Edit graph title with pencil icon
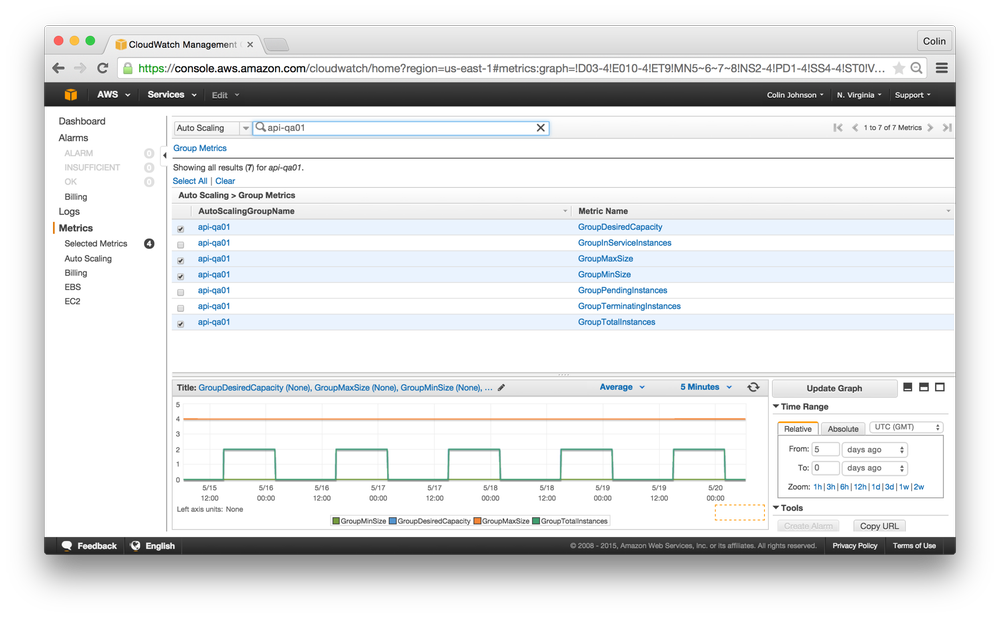The width and height of the screenshot is (1000, 618). click(502, 387)
